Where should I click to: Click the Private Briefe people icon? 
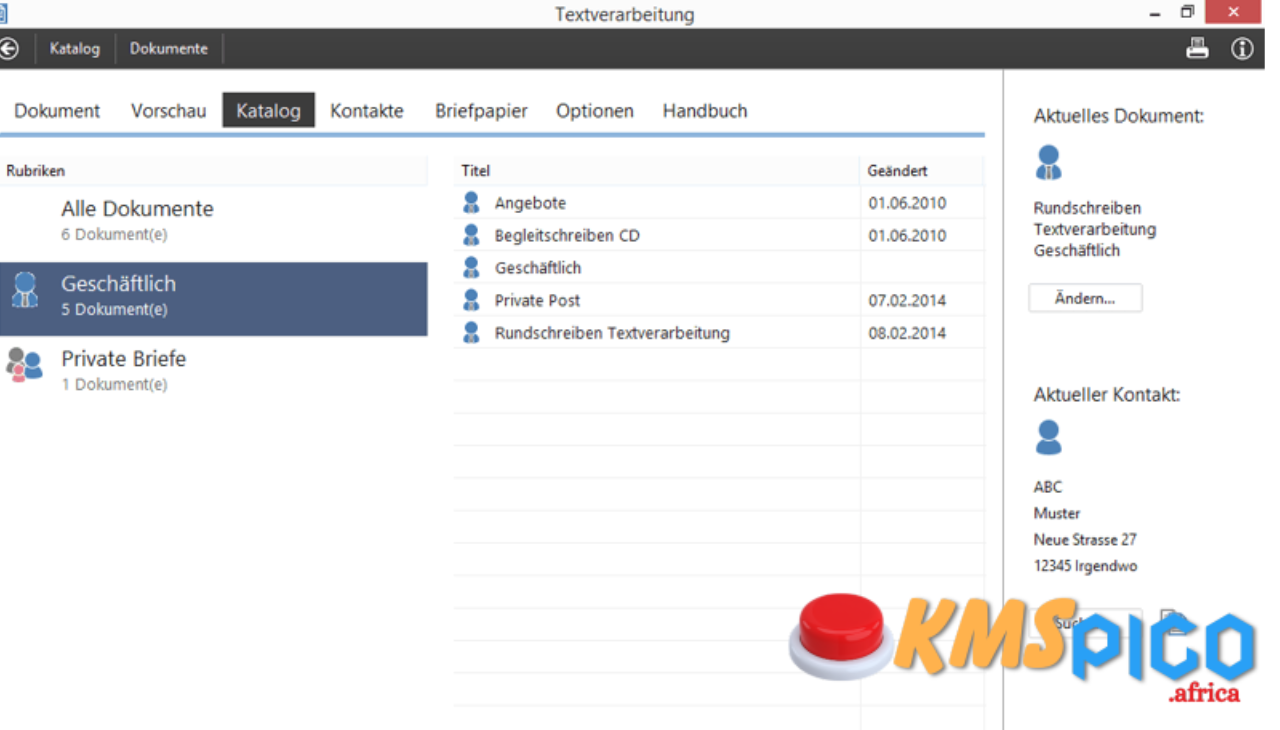click(25, 365)
